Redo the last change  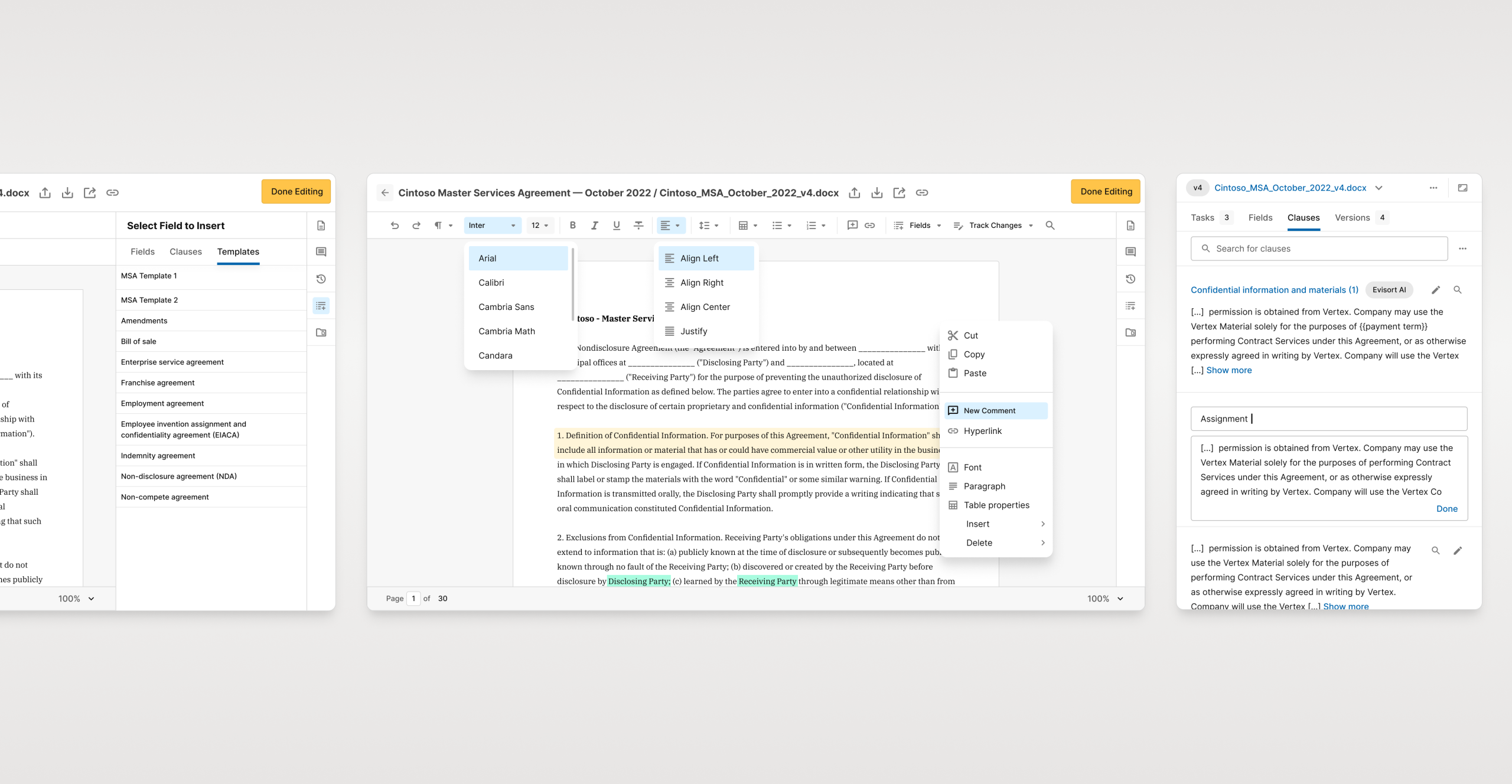(416, 225)
